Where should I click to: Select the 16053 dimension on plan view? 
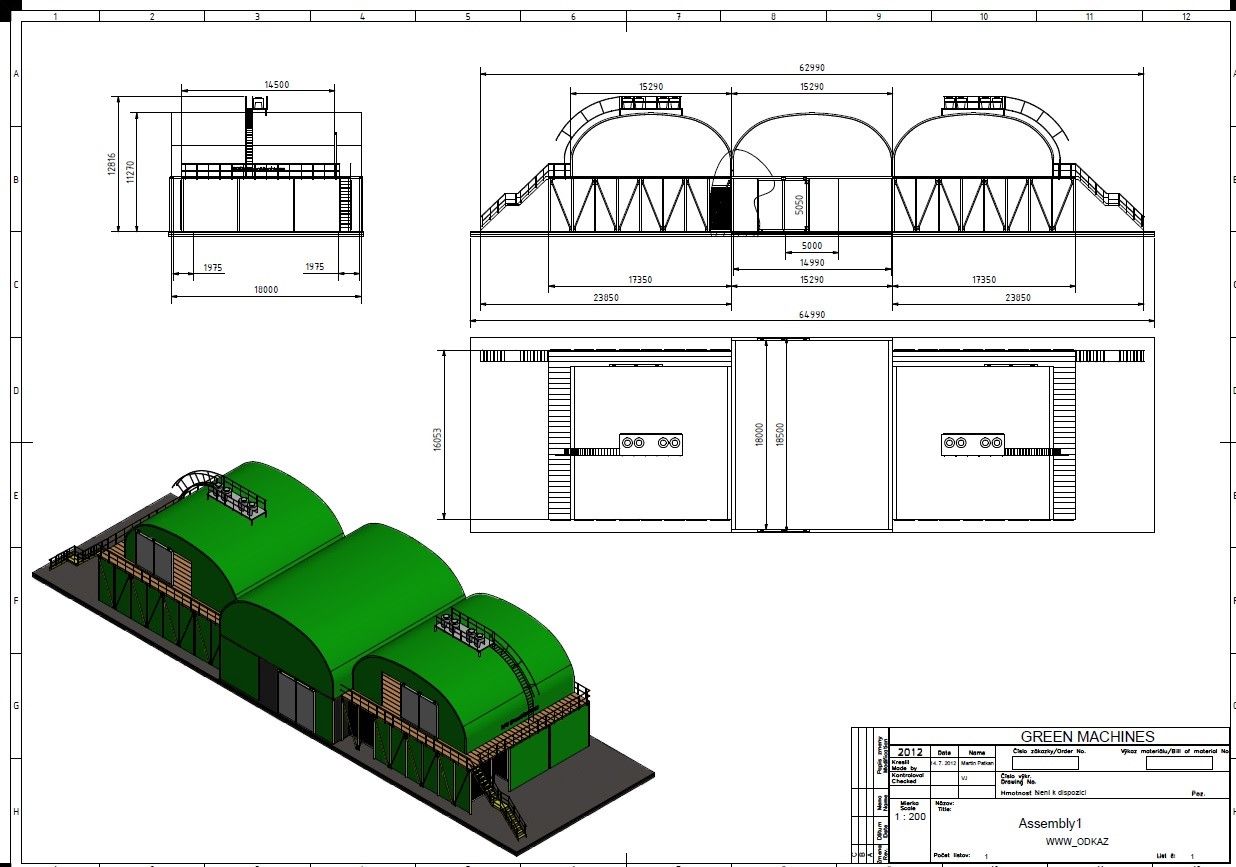[436, 435]
